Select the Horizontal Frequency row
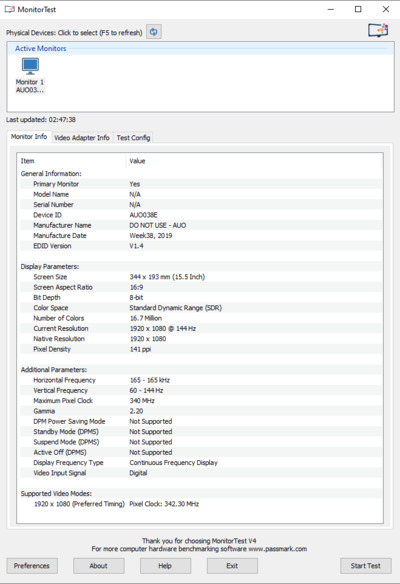Viewport: 400px width, 584px height. pos(200,380)
